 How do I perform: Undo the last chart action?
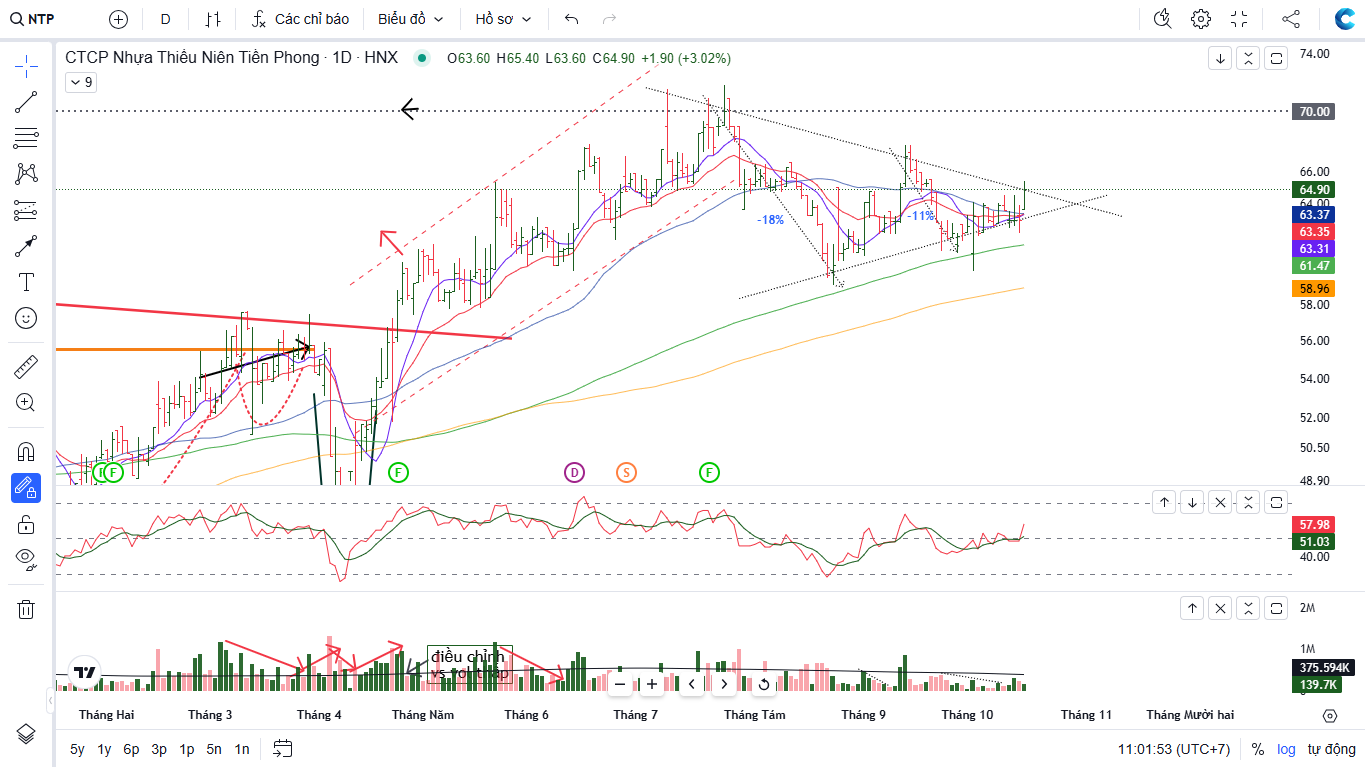point(572,19)
